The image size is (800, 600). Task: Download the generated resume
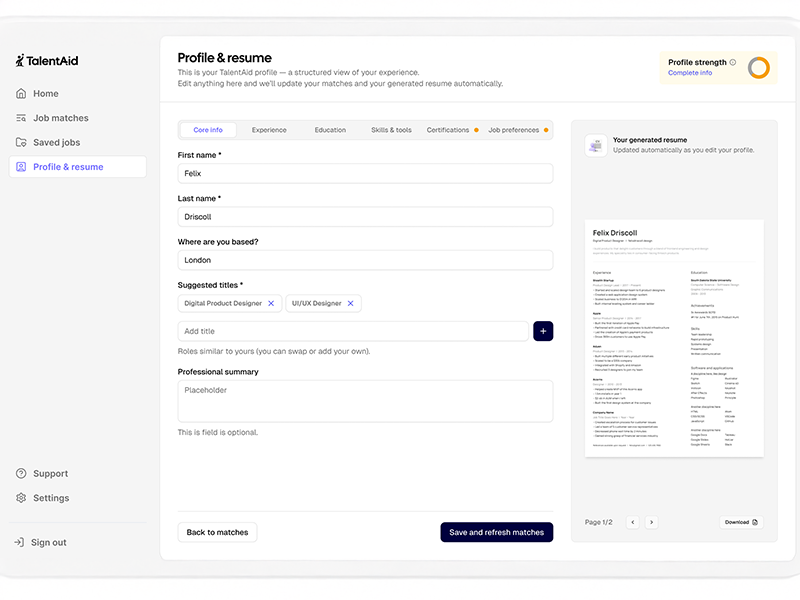(x=741, y=522)
